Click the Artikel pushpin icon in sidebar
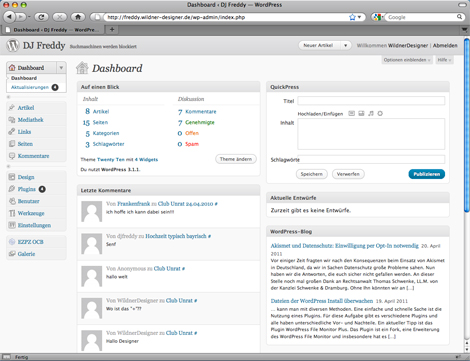The image size is (470, 361). [x=12, y=107]
